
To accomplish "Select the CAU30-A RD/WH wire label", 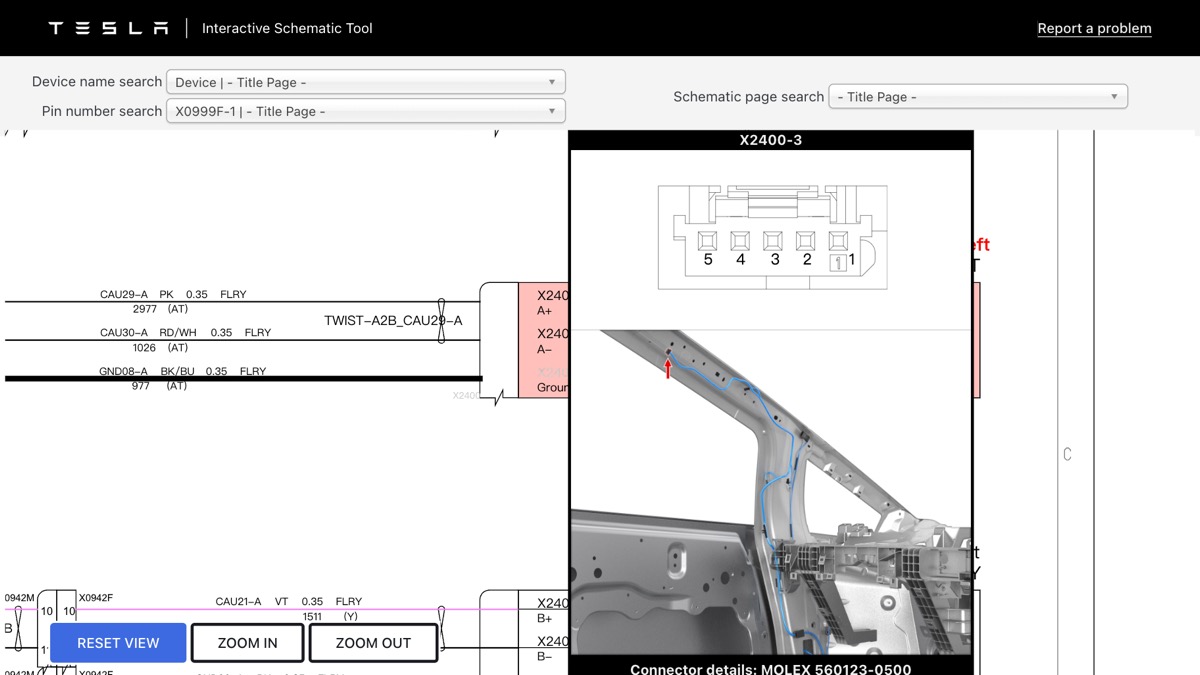I will pyautogui.click(x=186, y=333).
